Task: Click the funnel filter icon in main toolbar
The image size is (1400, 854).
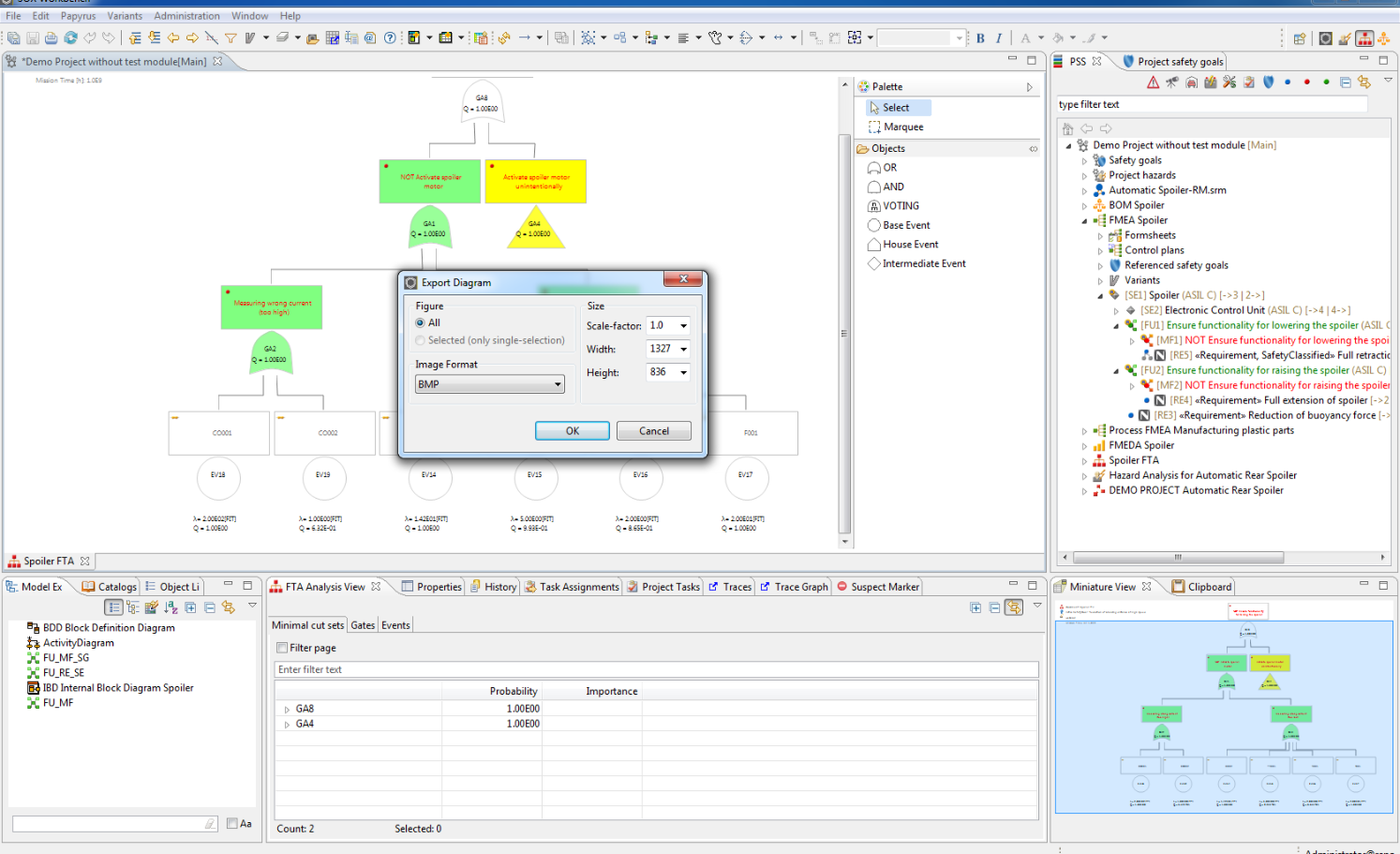Action: point(231,38)
